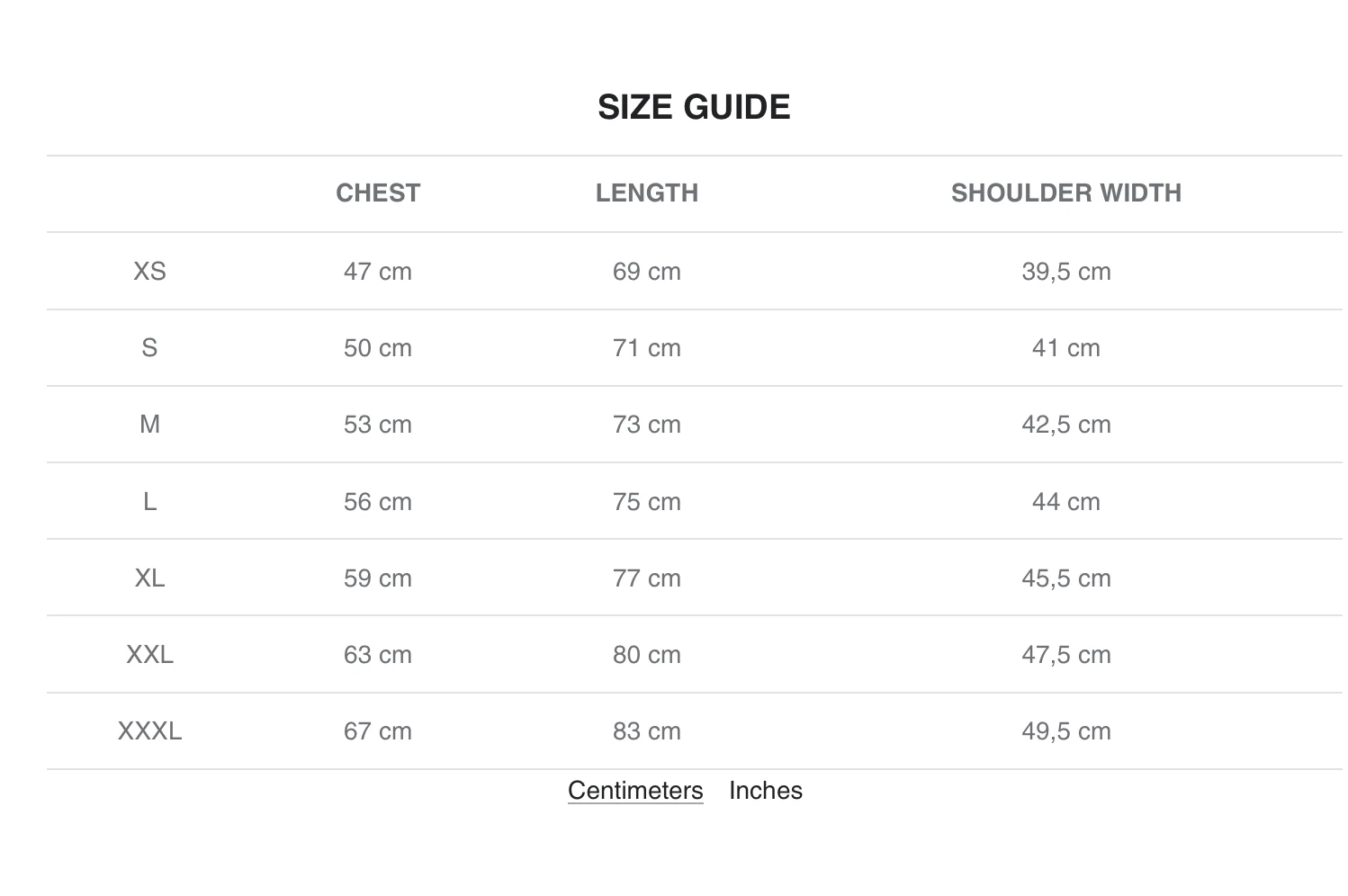Click the LENGTH column header

647,193
